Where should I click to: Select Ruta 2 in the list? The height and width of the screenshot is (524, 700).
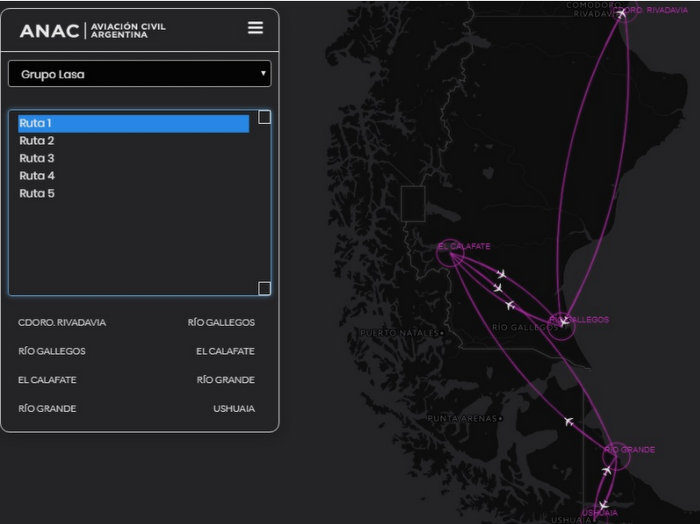(x=37, y=141)
